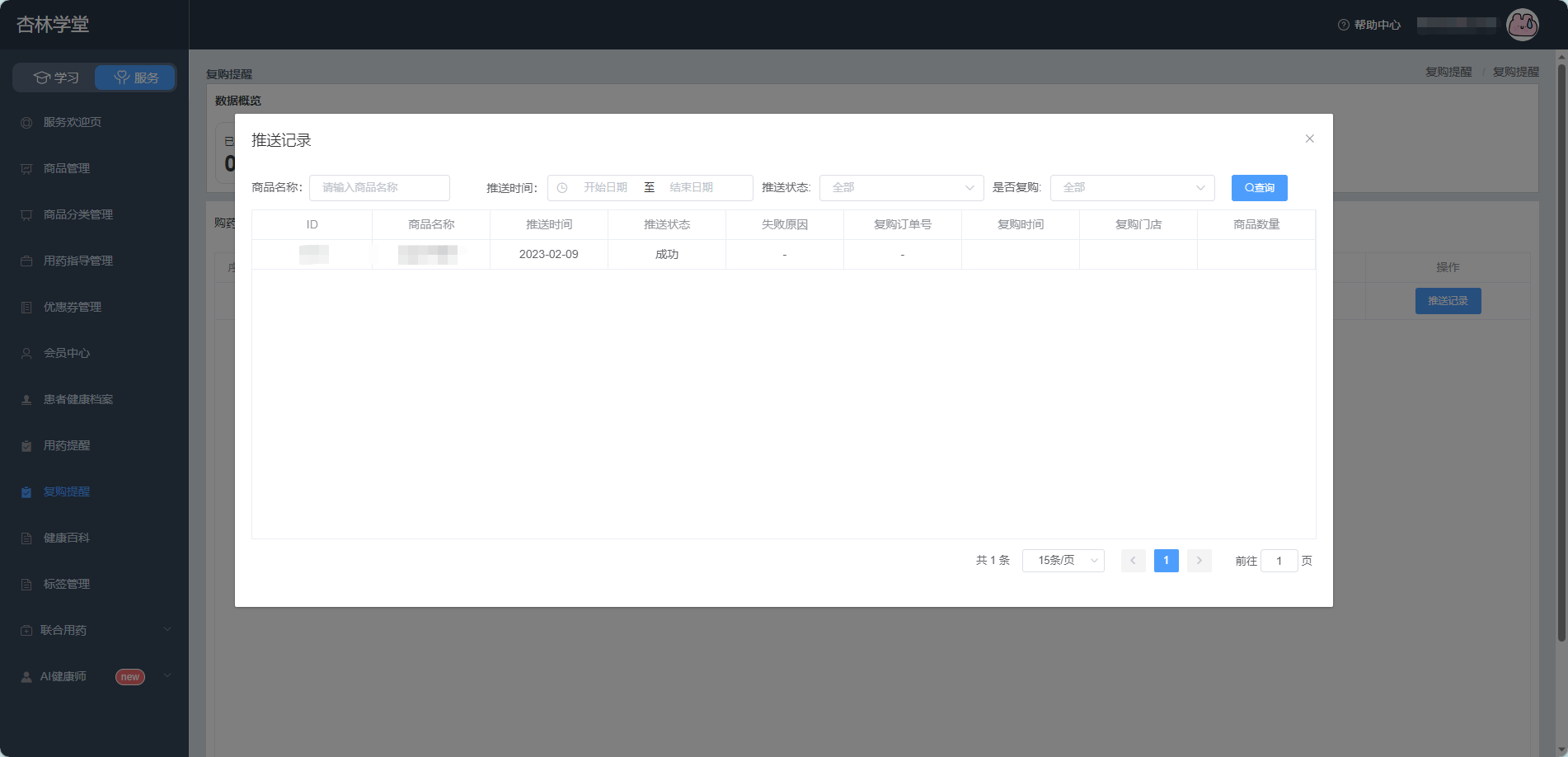Open the 推送状态 dropdown
The height and width of the screenshot is (757, 1568).
[x=901, y=188]
